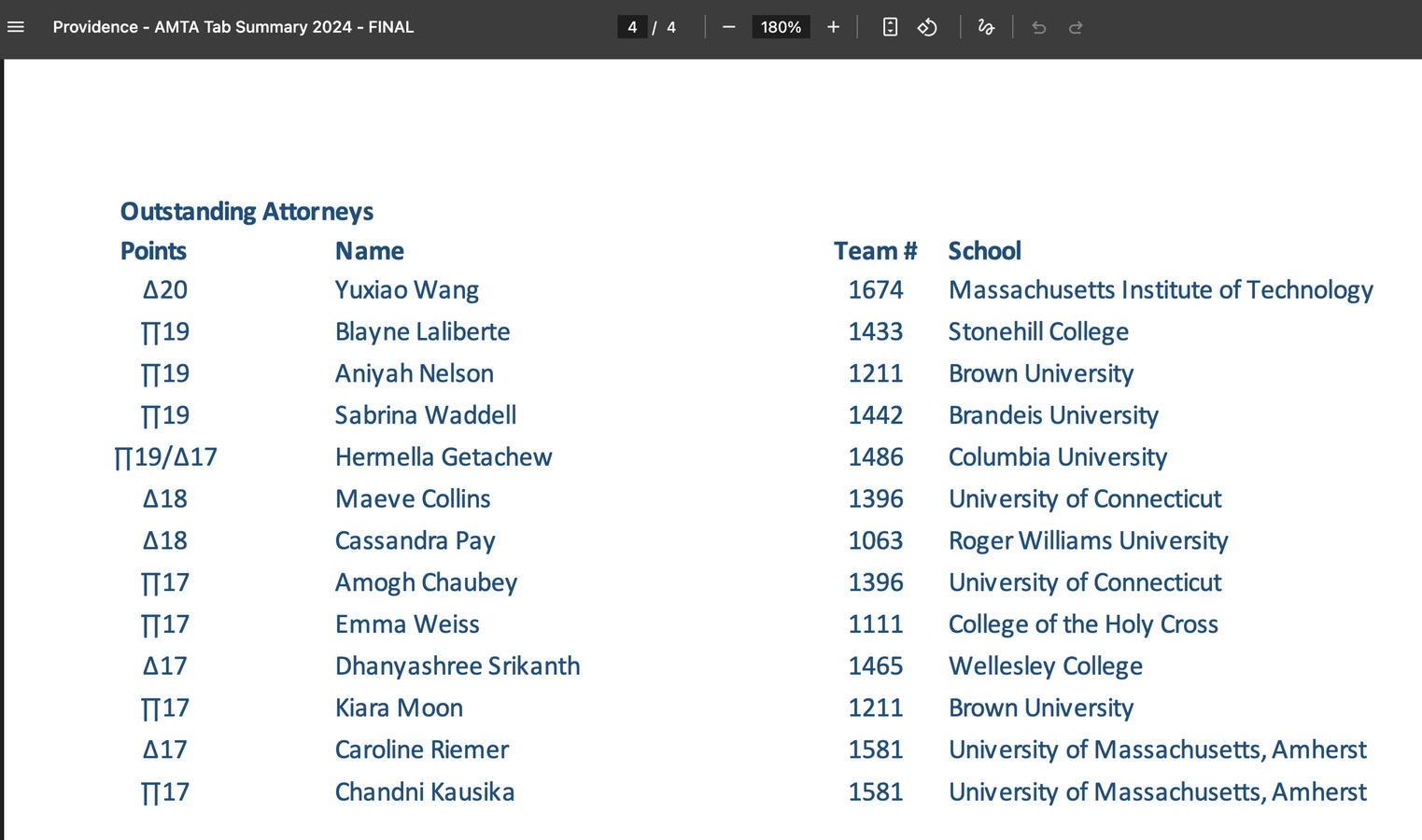Switch to fit-to-page view
1422x840 pixels.
(x=889, y=27)
